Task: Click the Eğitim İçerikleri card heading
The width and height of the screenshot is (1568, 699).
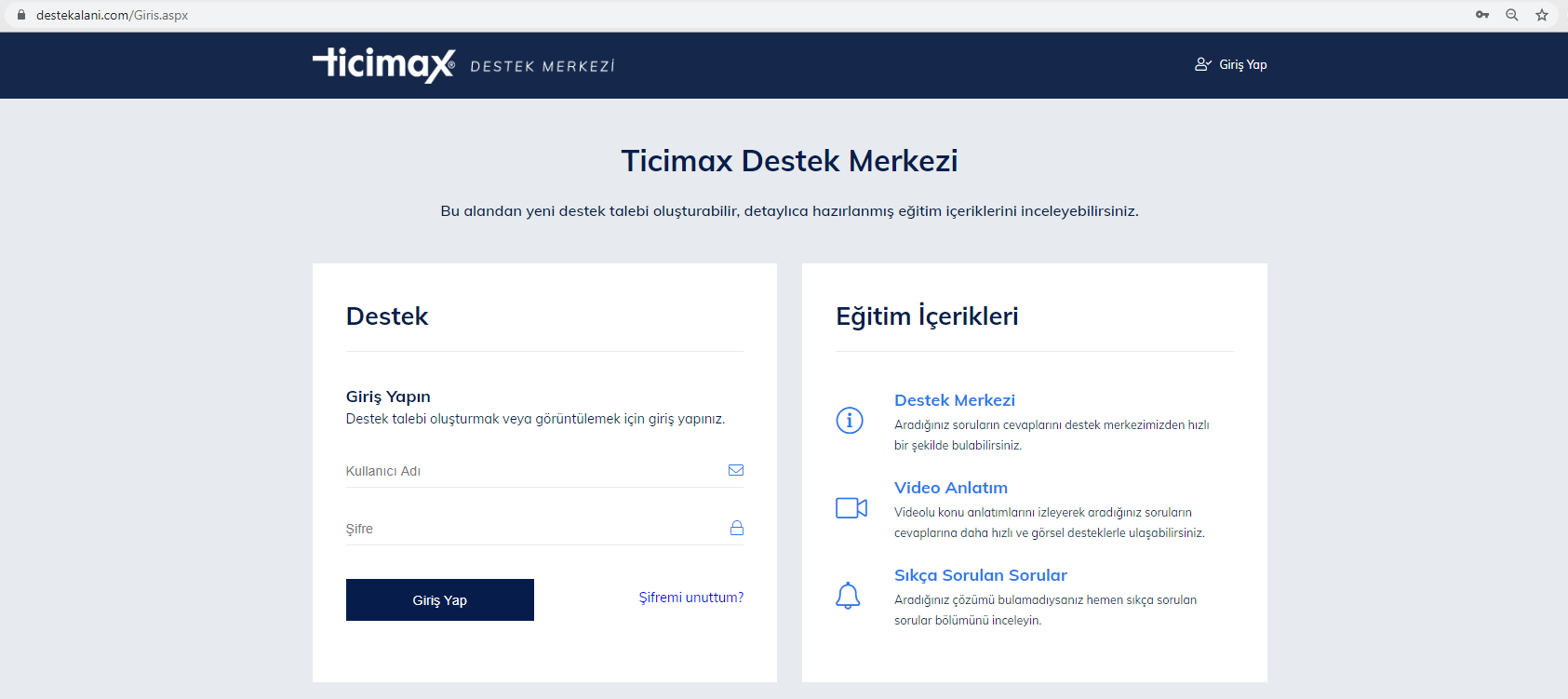Action: 927,316
